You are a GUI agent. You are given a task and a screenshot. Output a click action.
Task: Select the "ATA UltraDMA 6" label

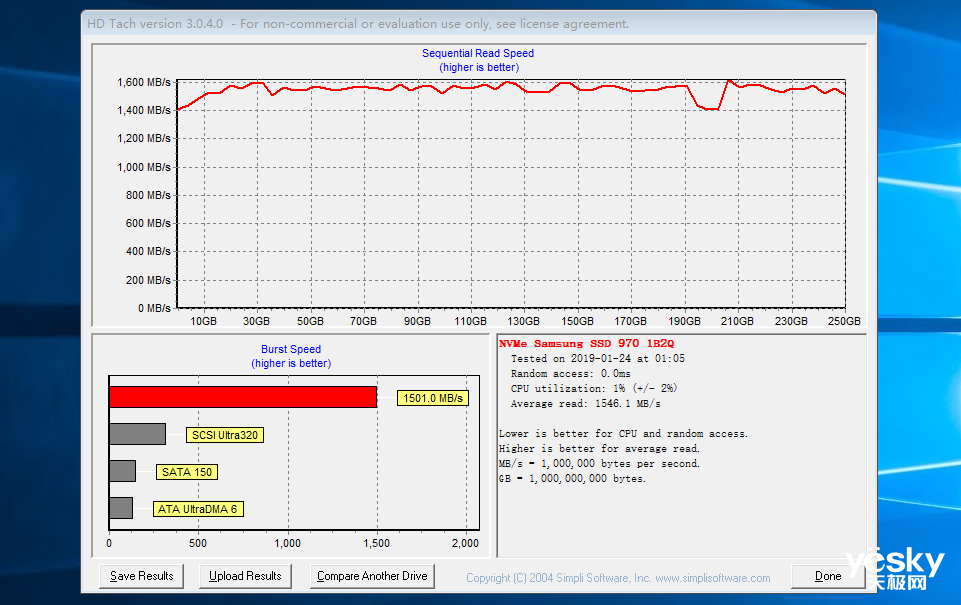(198, 509)
